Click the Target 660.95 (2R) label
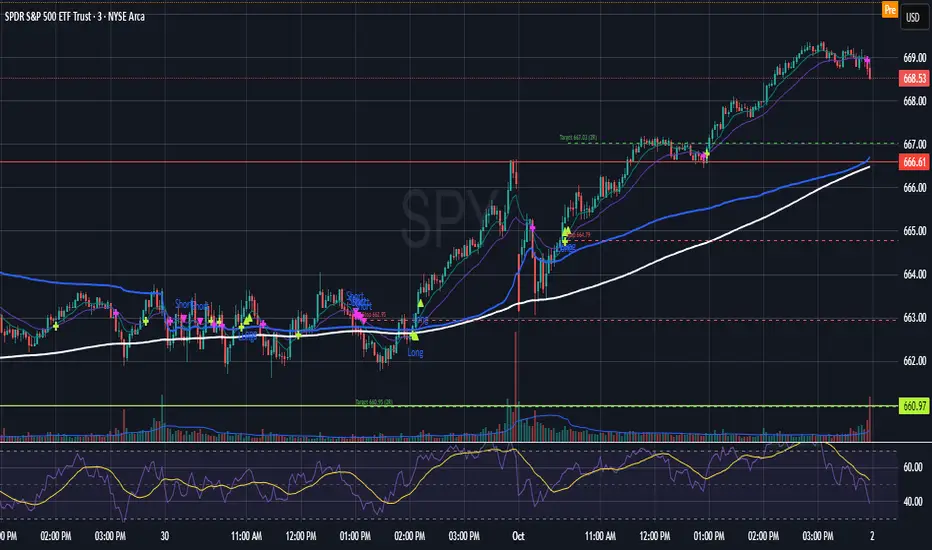The width and height of the screenshot is (932, 550). 374,402
